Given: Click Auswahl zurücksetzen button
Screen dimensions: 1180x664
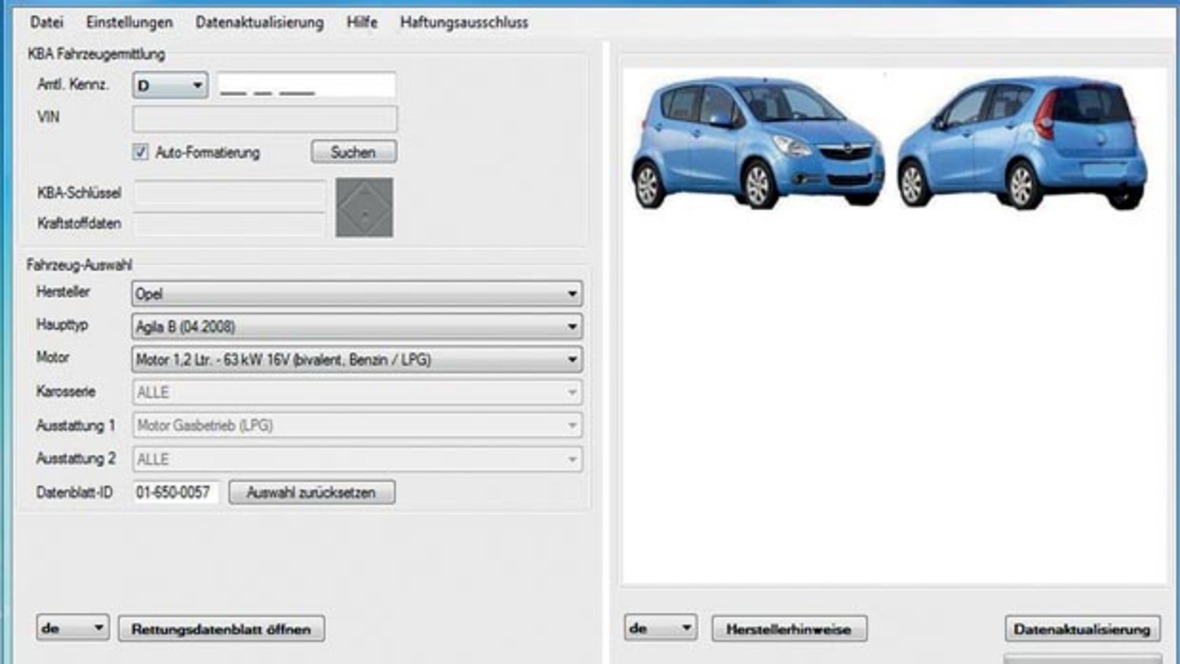Looking at the screenshot, I should (x=312, y=492).
